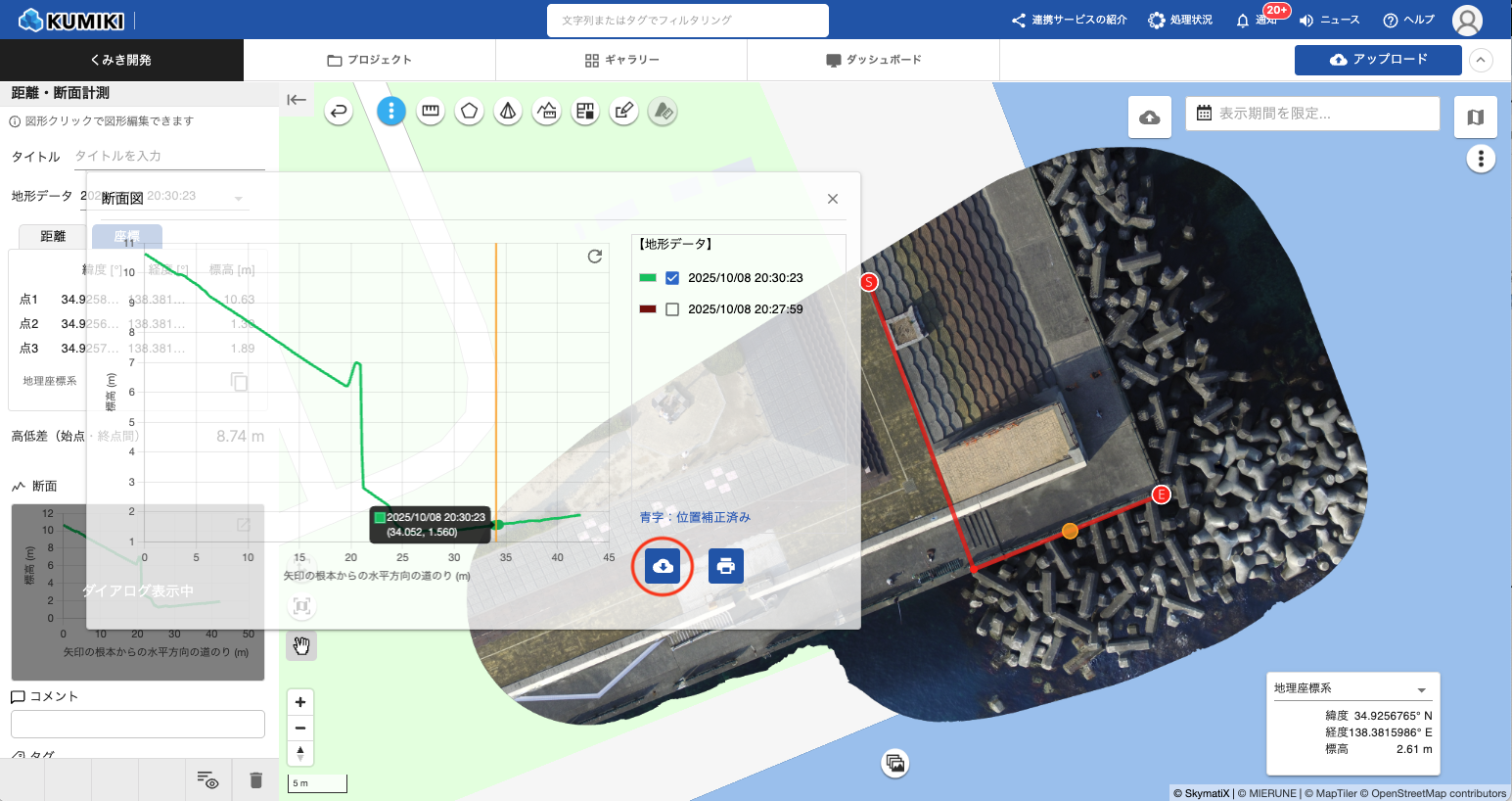Click the dark red terrain data color swatch
The image size is (1512, 801).
point(648,309)
